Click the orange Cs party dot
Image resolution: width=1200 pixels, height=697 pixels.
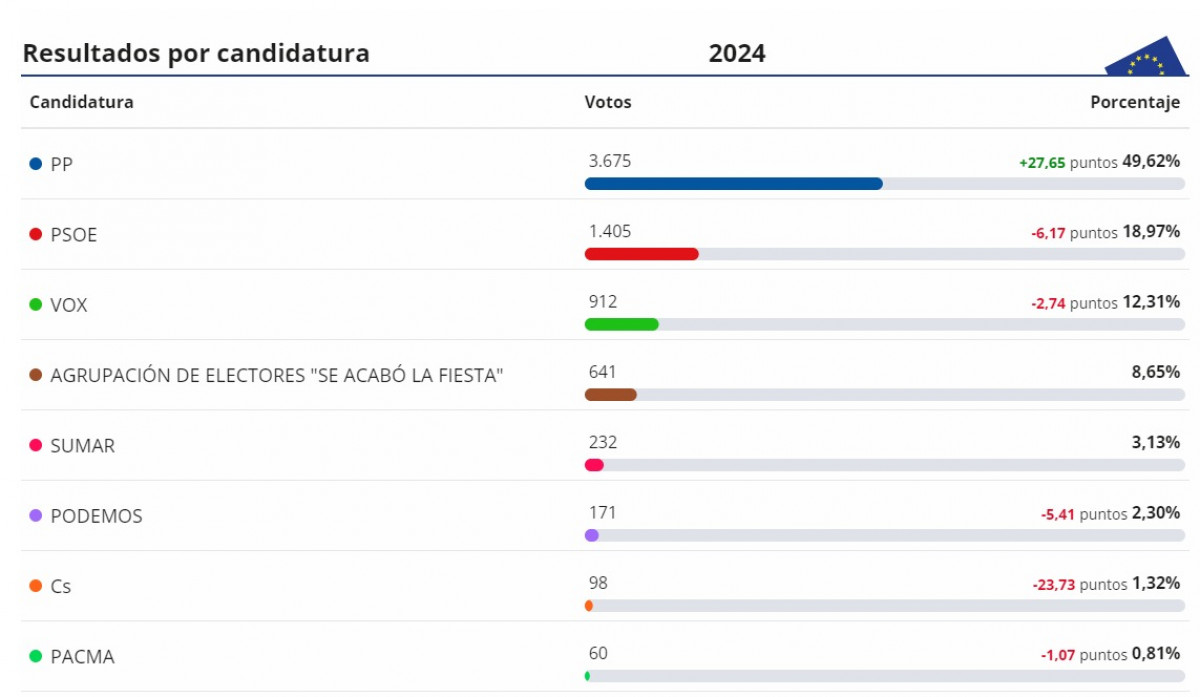click(36, 586)
